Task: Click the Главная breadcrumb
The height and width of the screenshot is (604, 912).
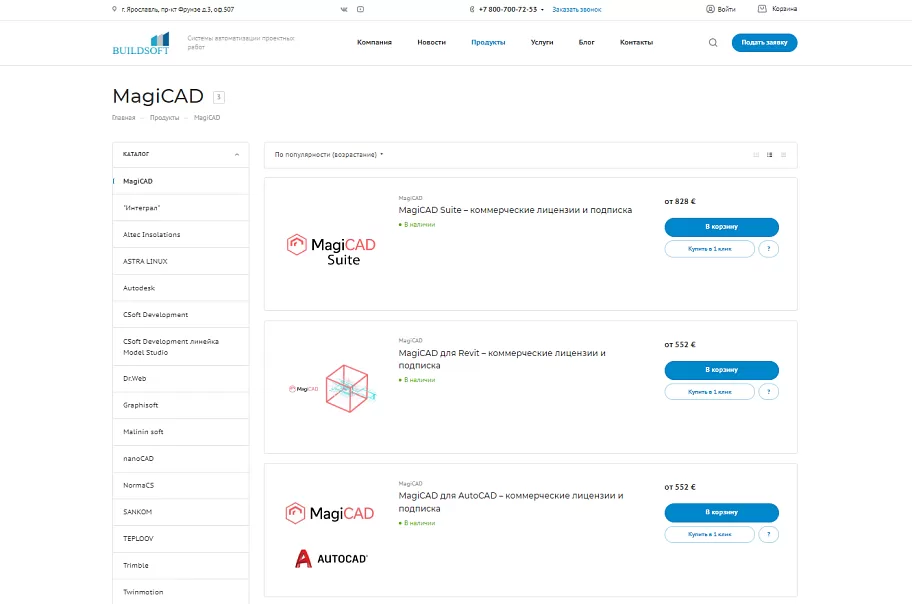Action: click(123, 118)
